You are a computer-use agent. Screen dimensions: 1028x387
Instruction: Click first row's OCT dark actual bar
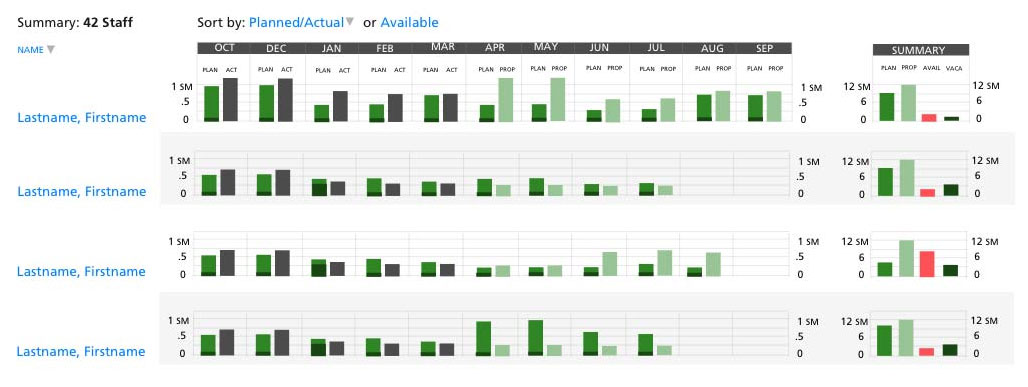230,100
